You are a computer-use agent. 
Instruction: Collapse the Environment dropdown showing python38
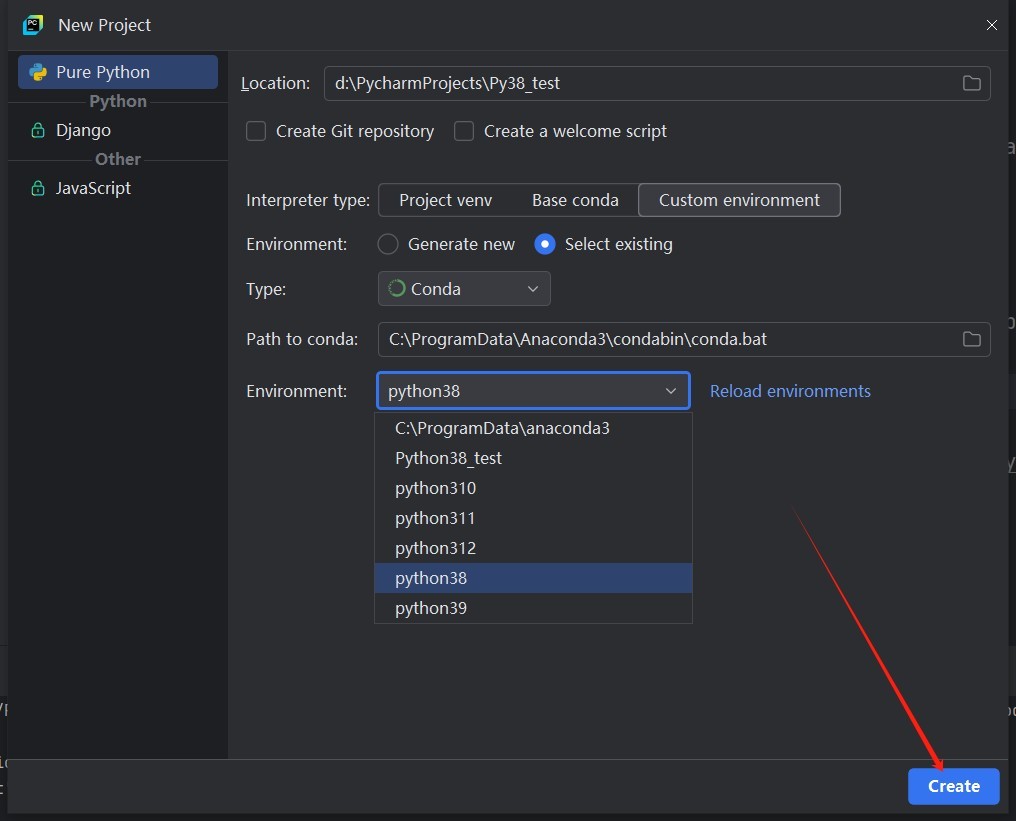[x=670, y=391]
